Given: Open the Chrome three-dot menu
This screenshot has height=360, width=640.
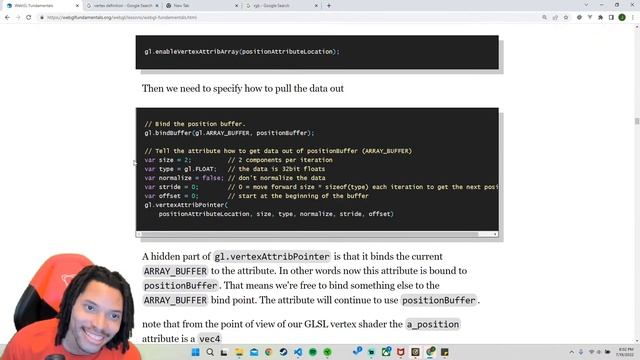Looking at the screenshot, I should (633, 18).
